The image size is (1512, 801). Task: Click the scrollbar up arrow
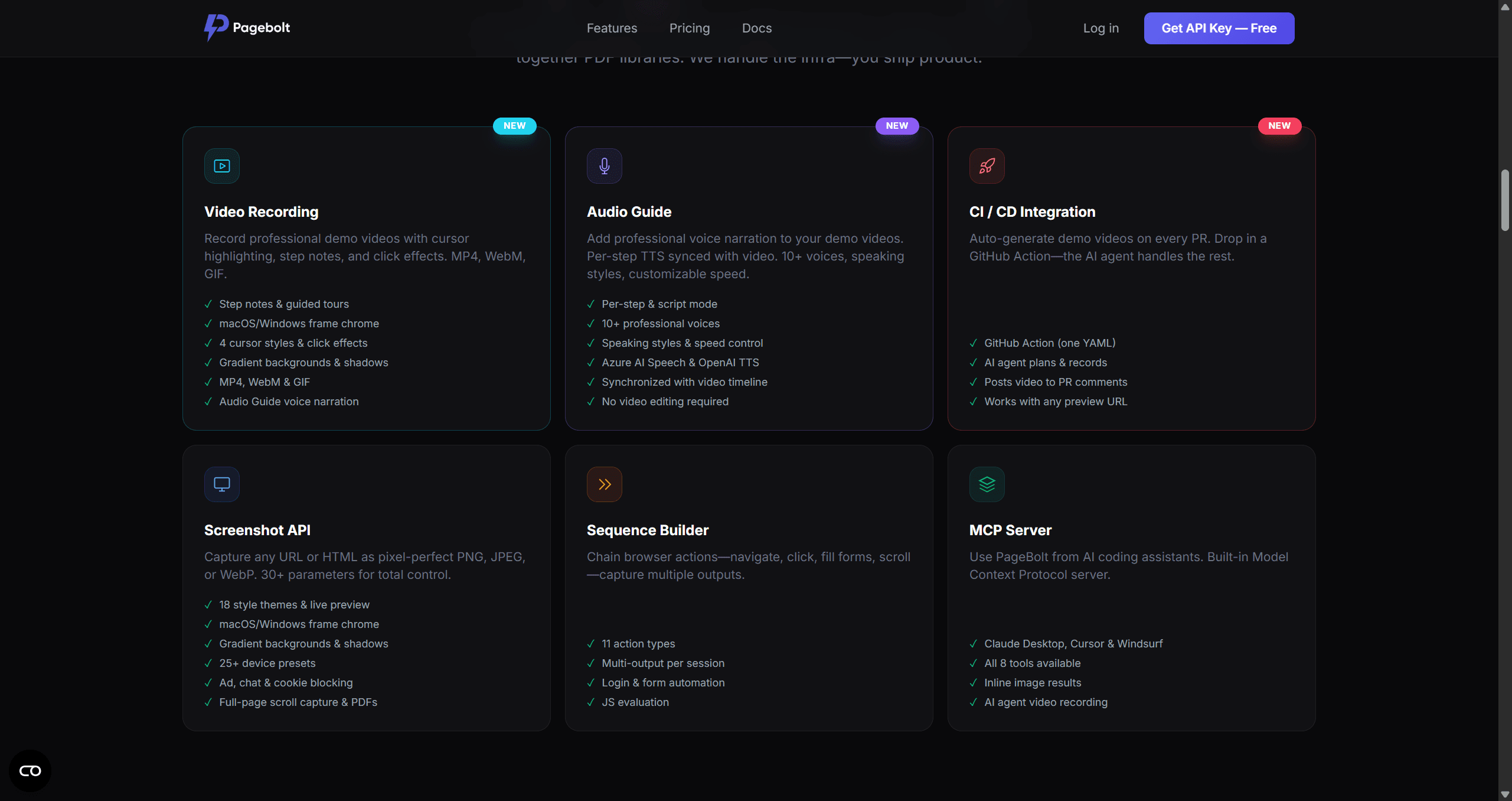(1505, 6)
